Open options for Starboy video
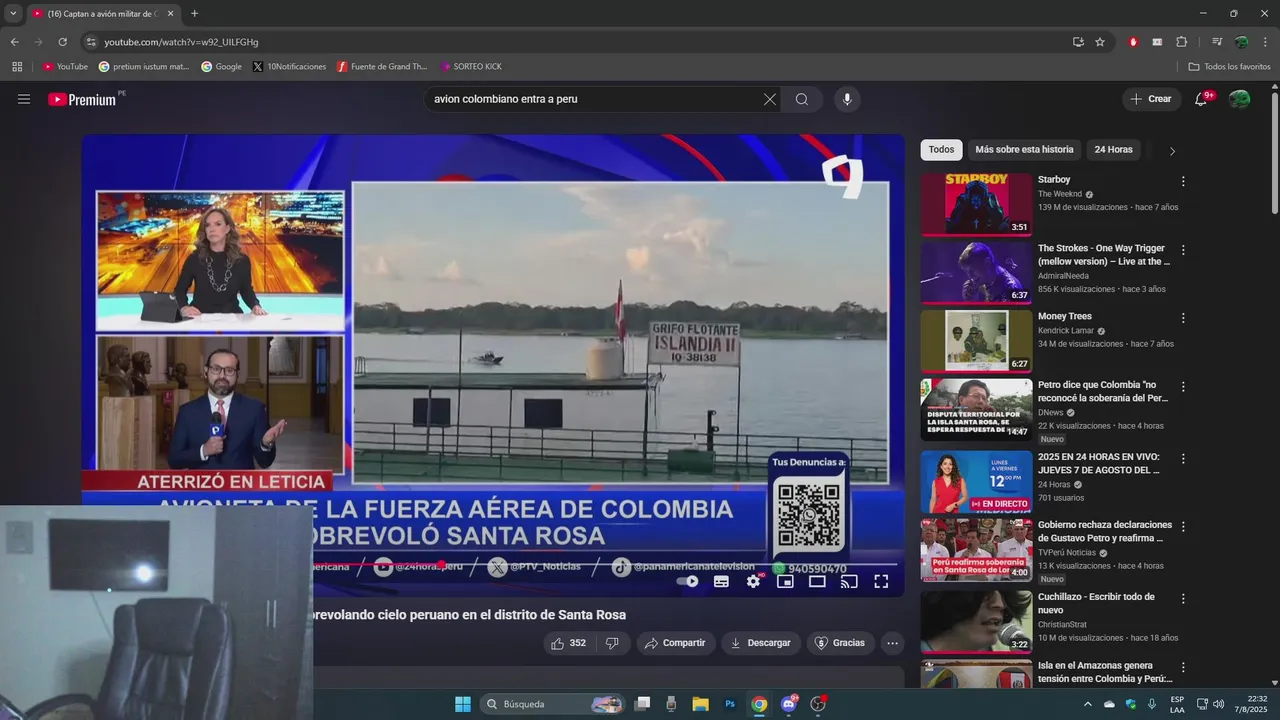Screen dimensions: 1280x720 click(x=1183, y=182)
